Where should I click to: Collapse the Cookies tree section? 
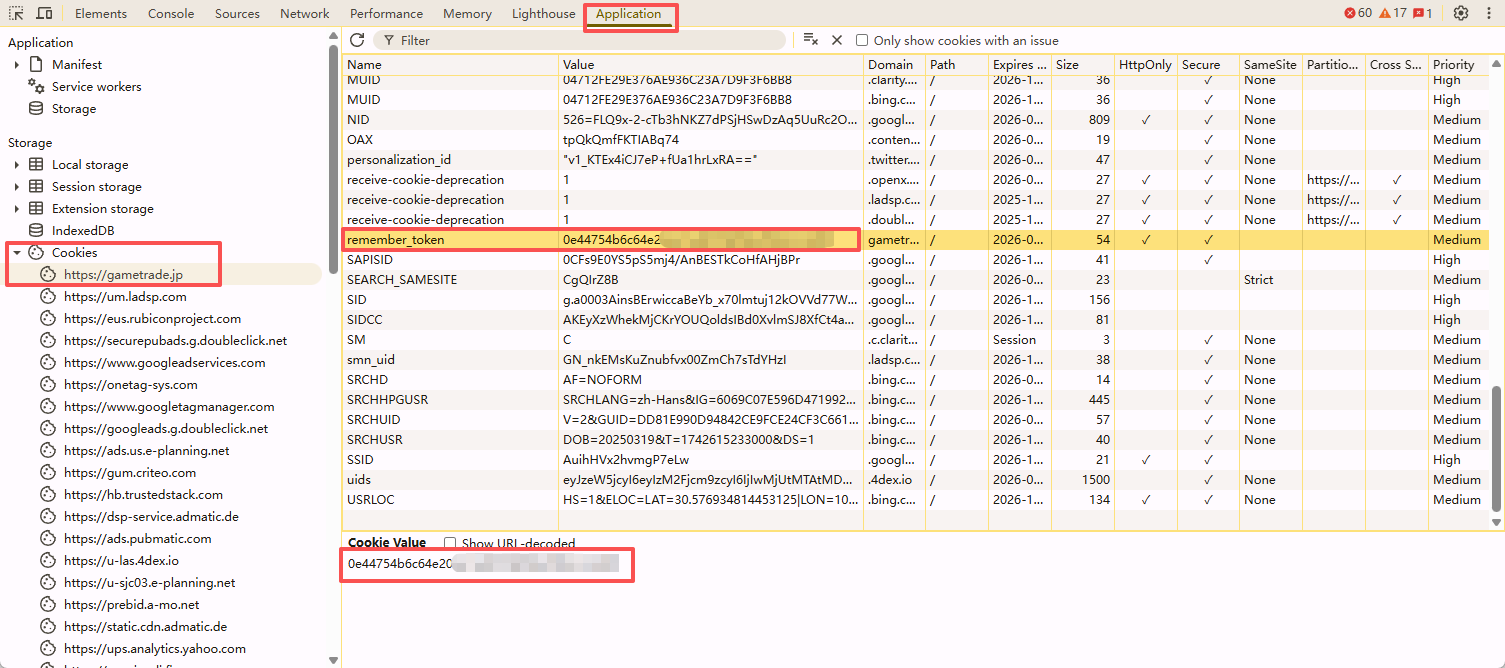pos(17,253)
